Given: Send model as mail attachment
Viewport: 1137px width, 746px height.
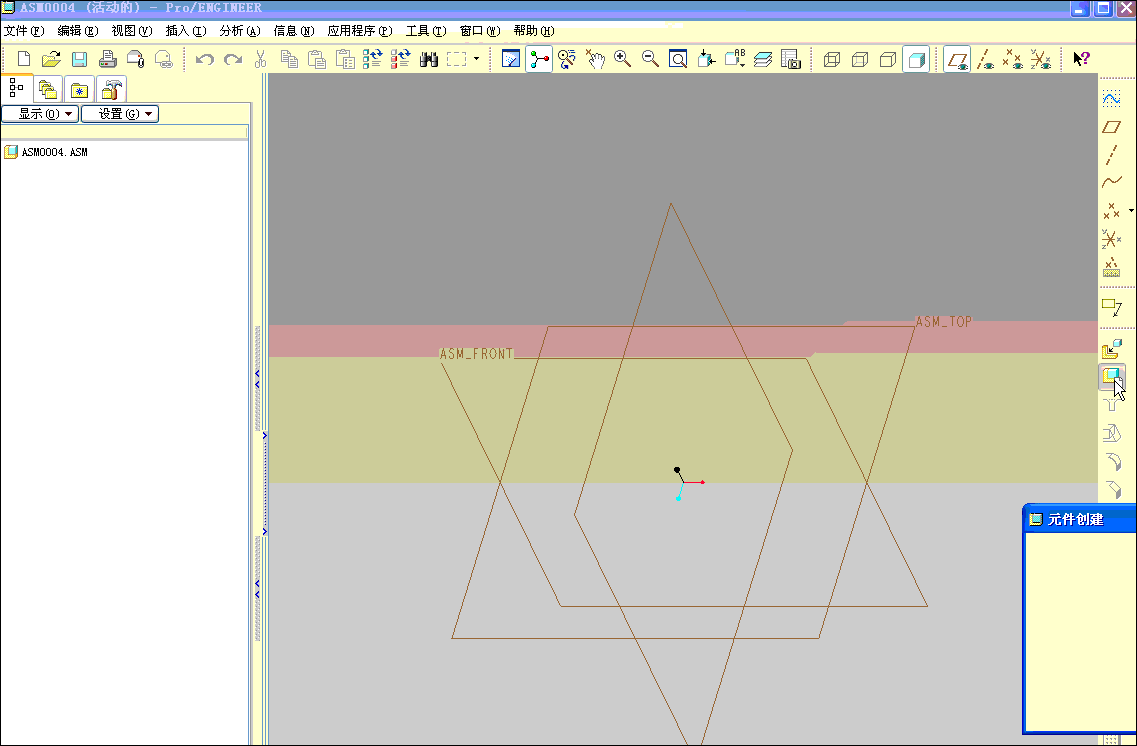Looking at the screenshot, I should pyautogui.click(x=136, y=59).
